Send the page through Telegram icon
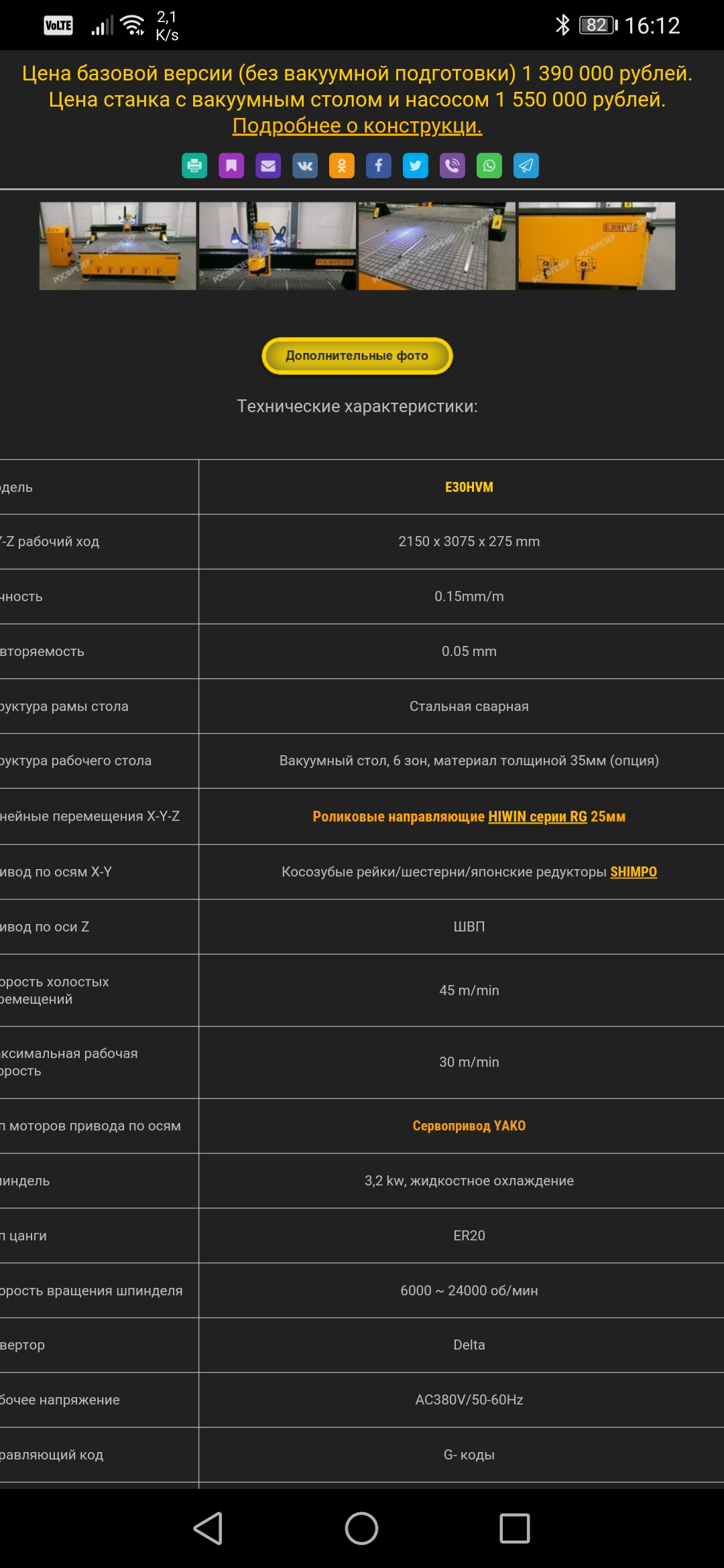Viewport: 724px width, 1568px height. pyautogui.click(x=526, y=166)
